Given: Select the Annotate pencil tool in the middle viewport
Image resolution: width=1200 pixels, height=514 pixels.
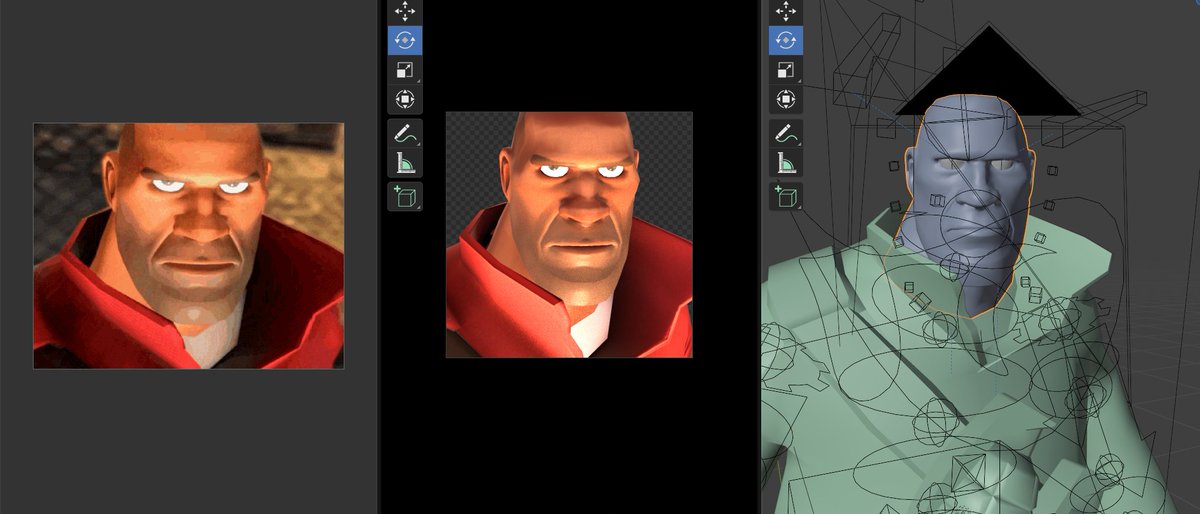Looking at the screenshot, I should point(404,133).
